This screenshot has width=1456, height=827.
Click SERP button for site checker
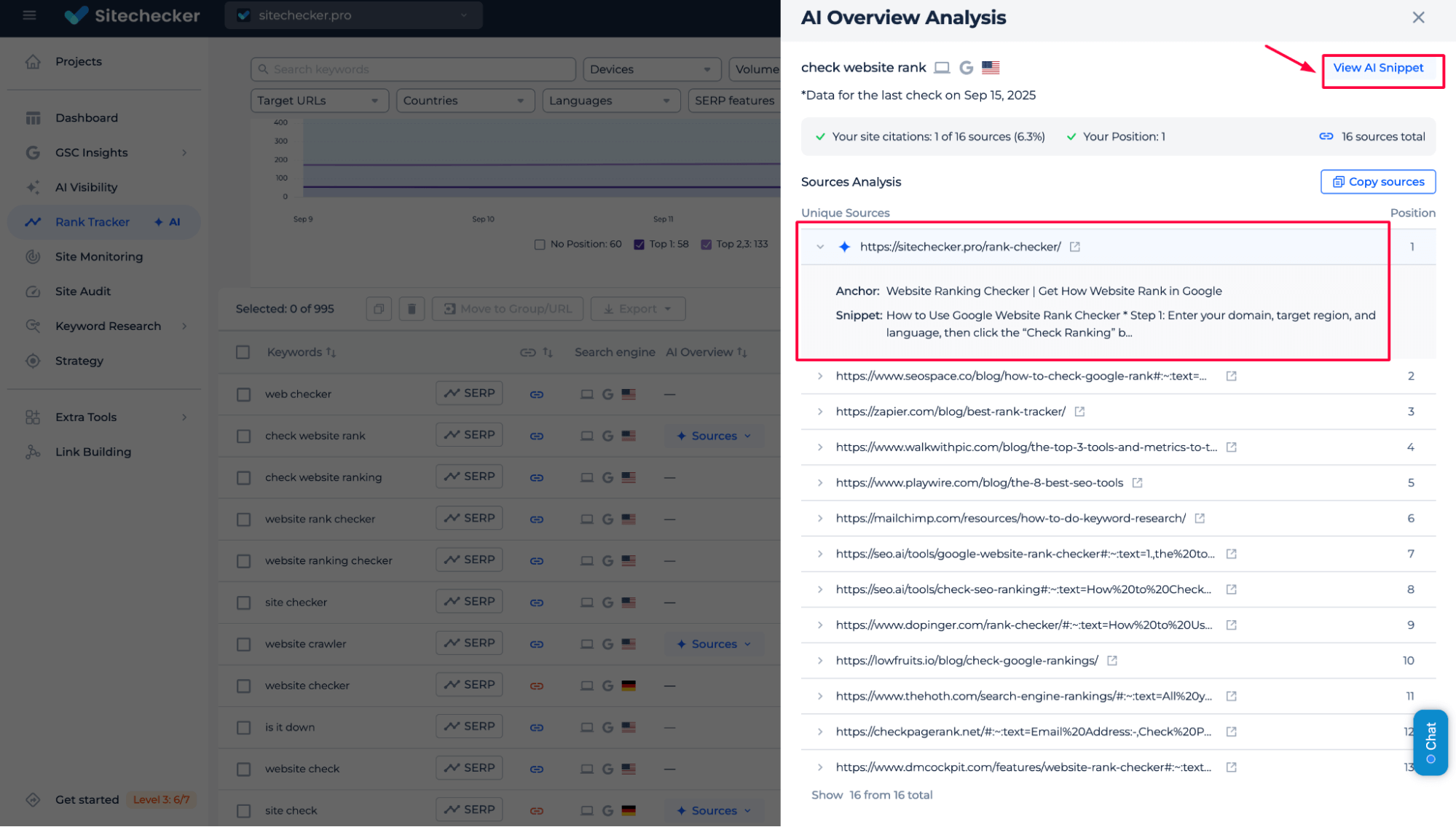[x=469, y=602]
